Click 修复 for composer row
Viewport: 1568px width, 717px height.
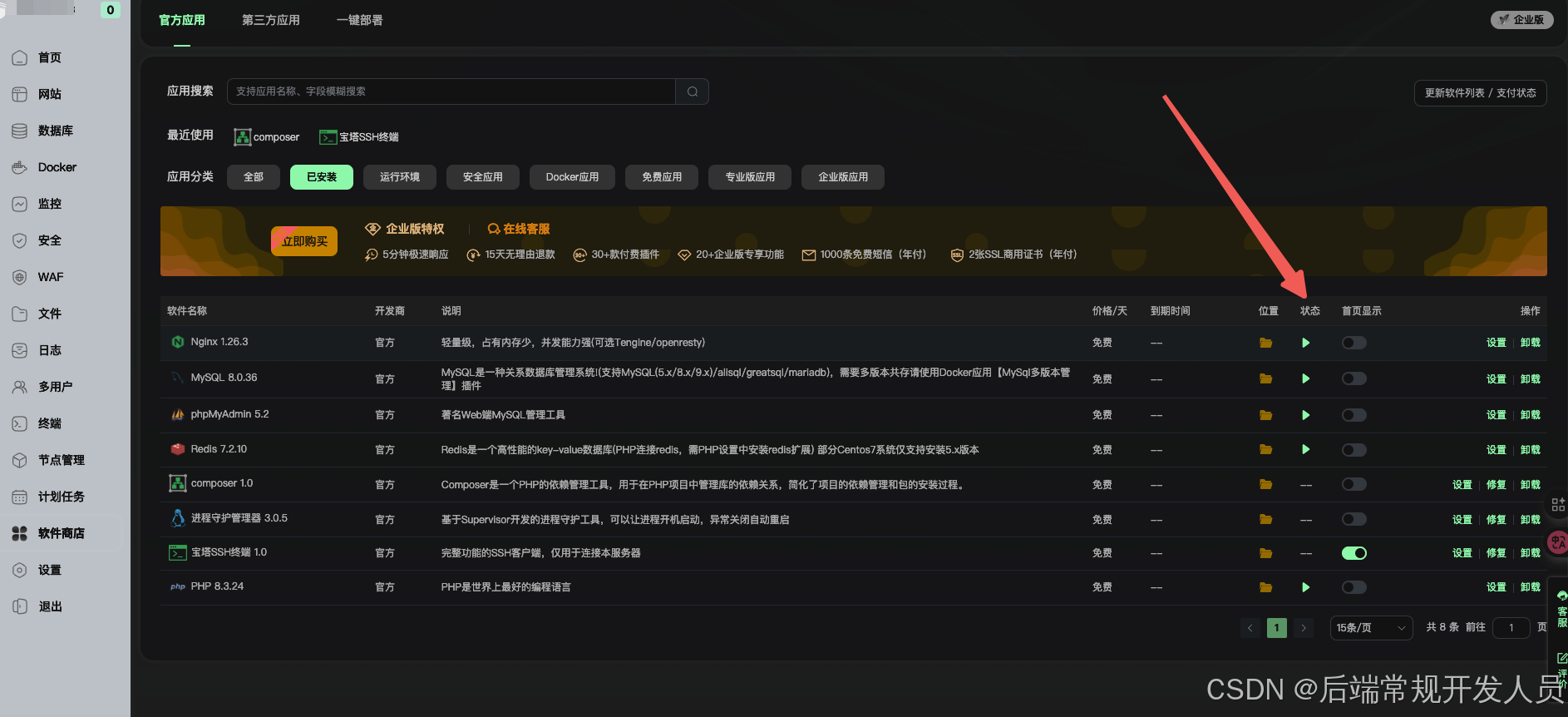1496,485
